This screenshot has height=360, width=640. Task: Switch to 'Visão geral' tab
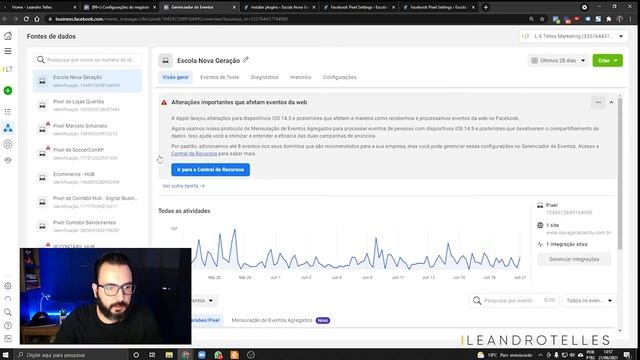coord(176,77)
